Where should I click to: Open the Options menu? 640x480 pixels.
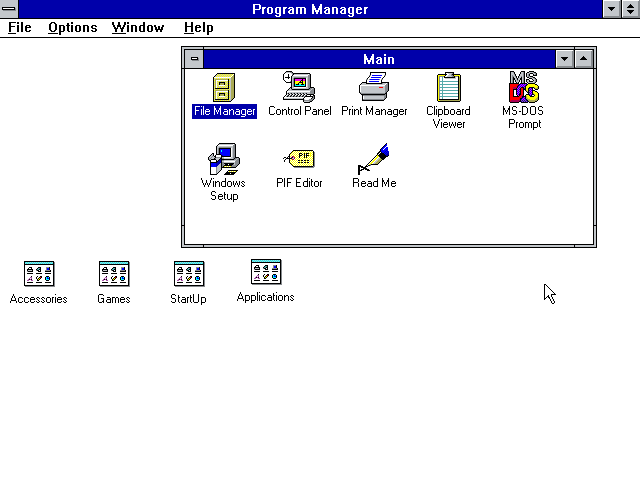73,27
